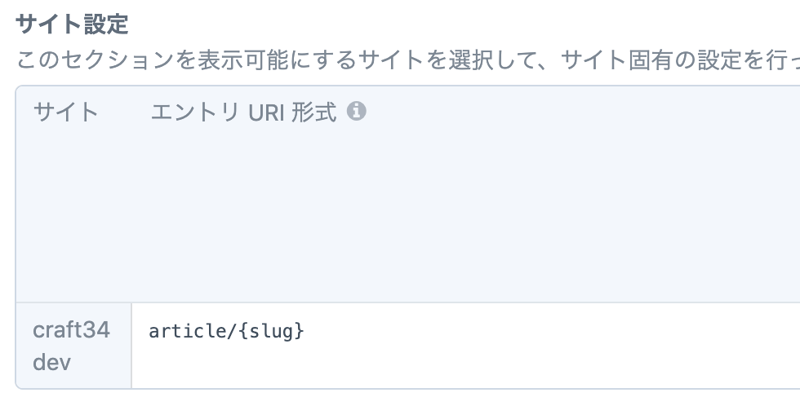Click the サイト column header
Image resolution: width=800 pixels, height=406 pixels.
(66, 113)
